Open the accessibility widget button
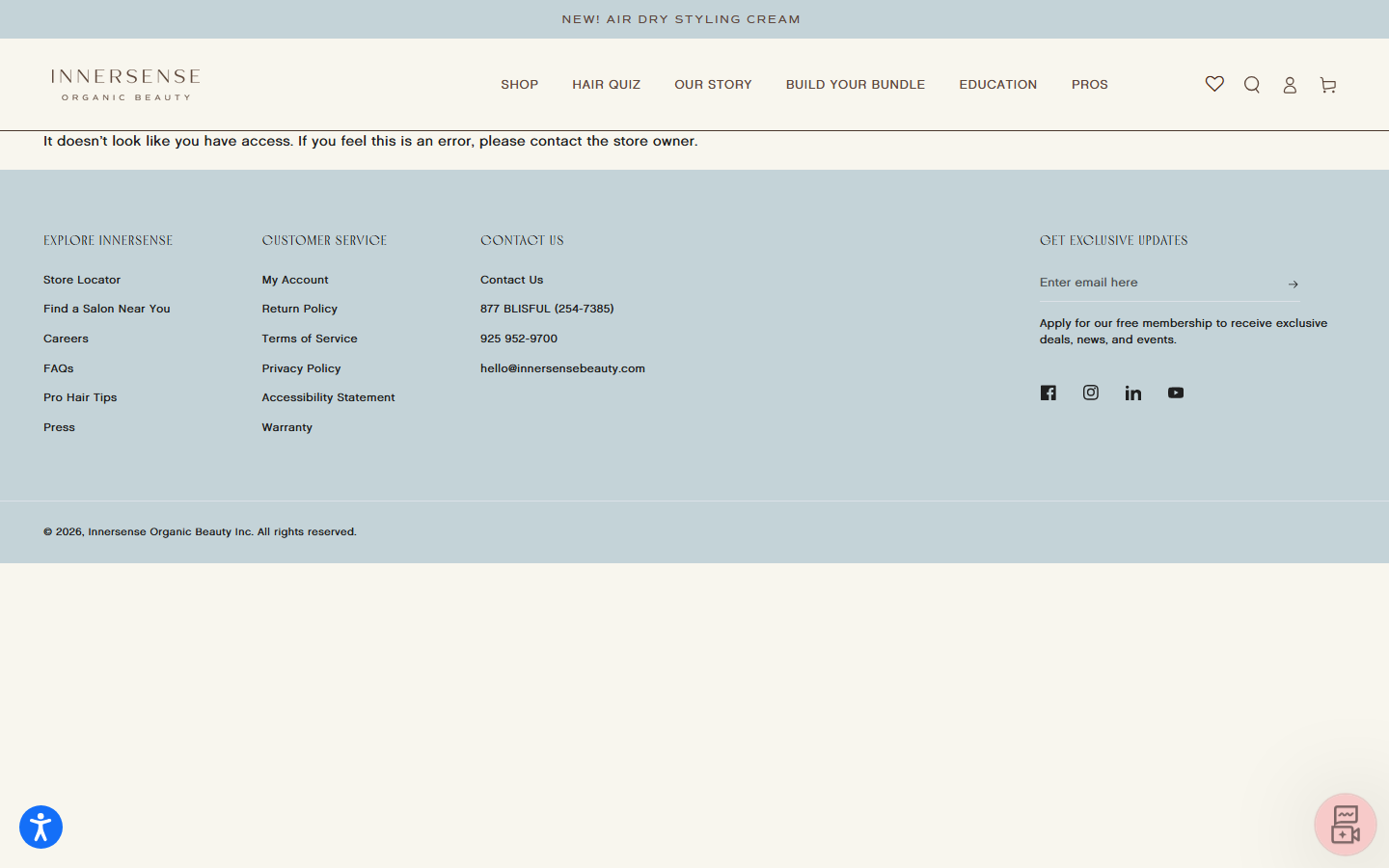This screenshot has height=868, width=1389. pos(41,827)
